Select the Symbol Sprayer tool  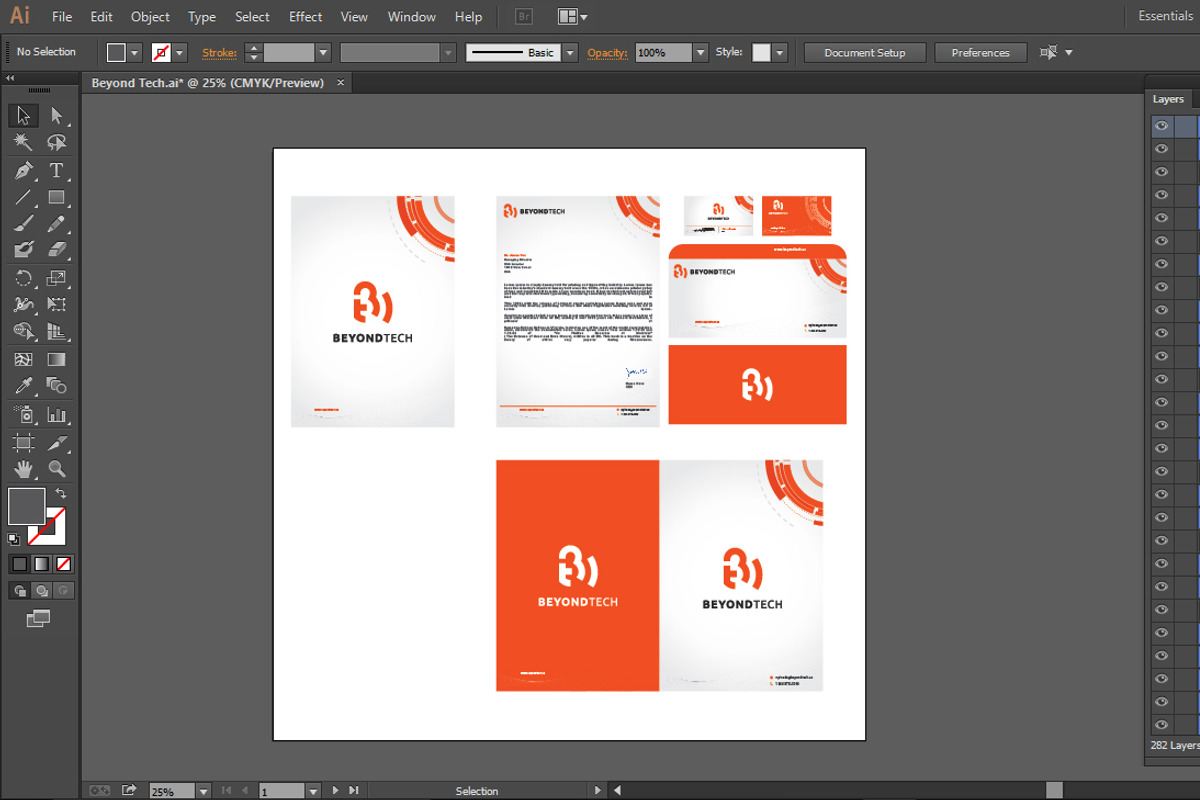[x=23, y=414]
